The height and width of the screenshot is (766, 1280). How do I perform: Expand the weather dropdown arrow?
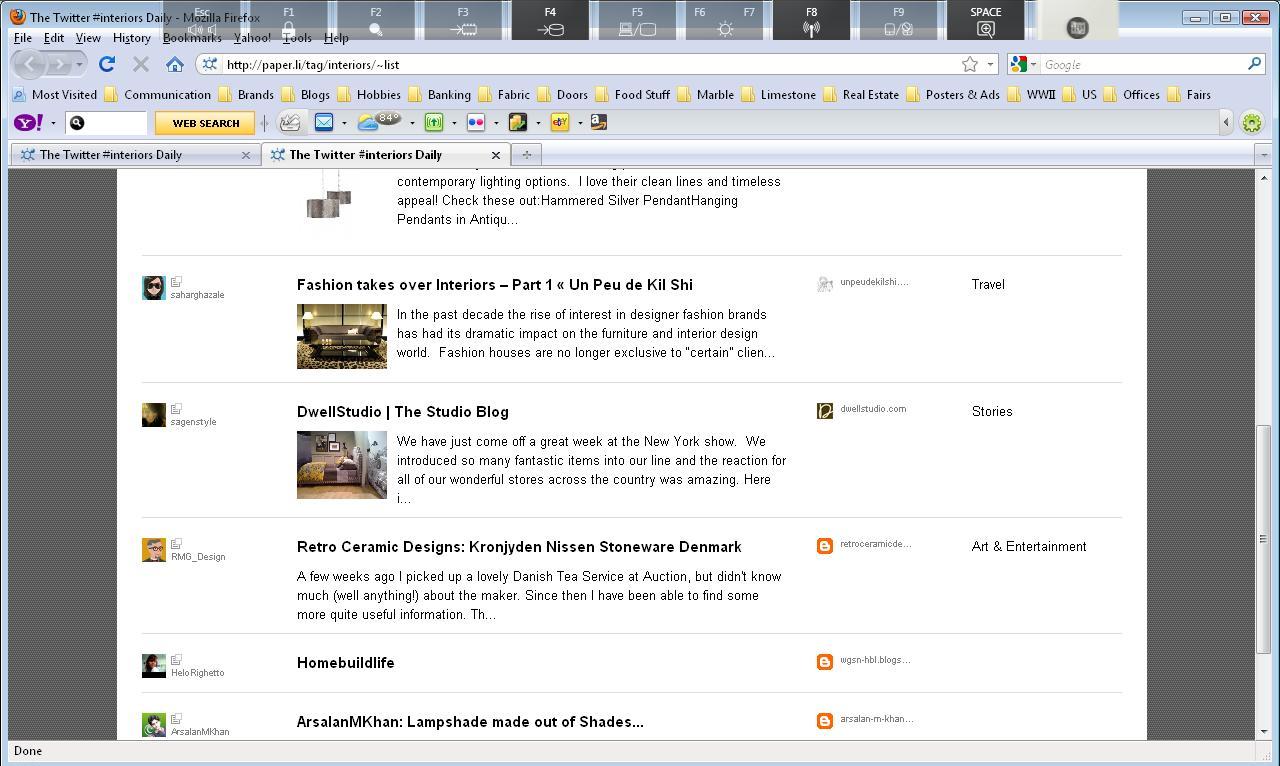click(x=412, y=123)
